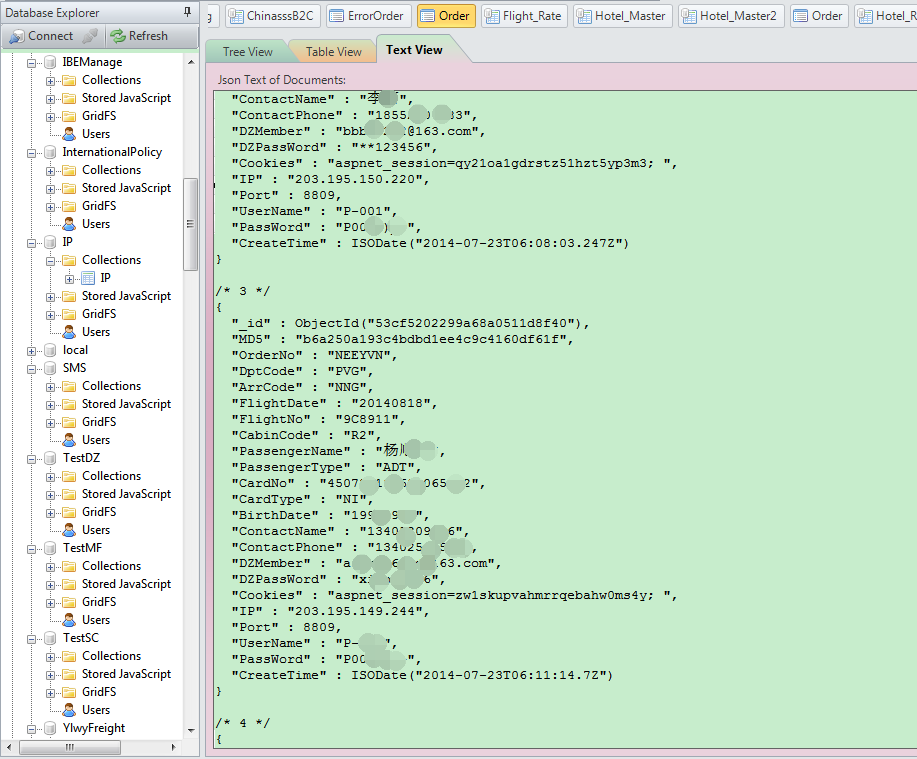The image size is (917, 759).
Task: Select the TestDZ database label
Action: 81,458
